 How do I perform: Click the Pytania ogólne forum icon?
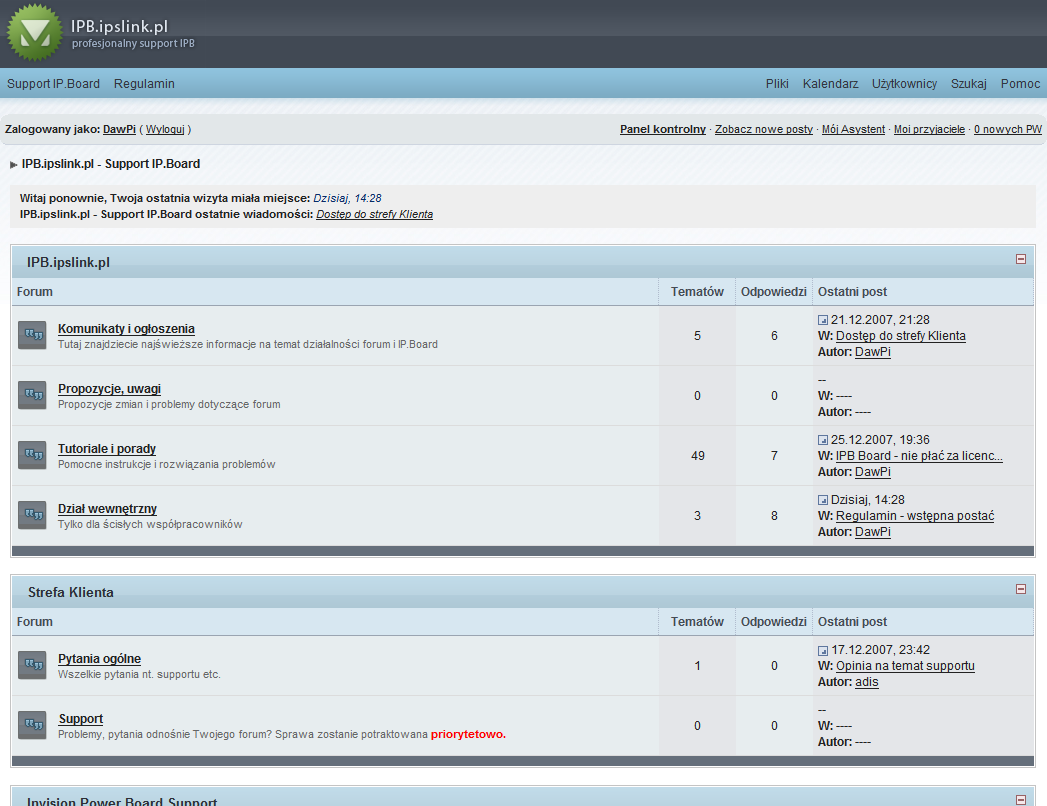[32, 665]
